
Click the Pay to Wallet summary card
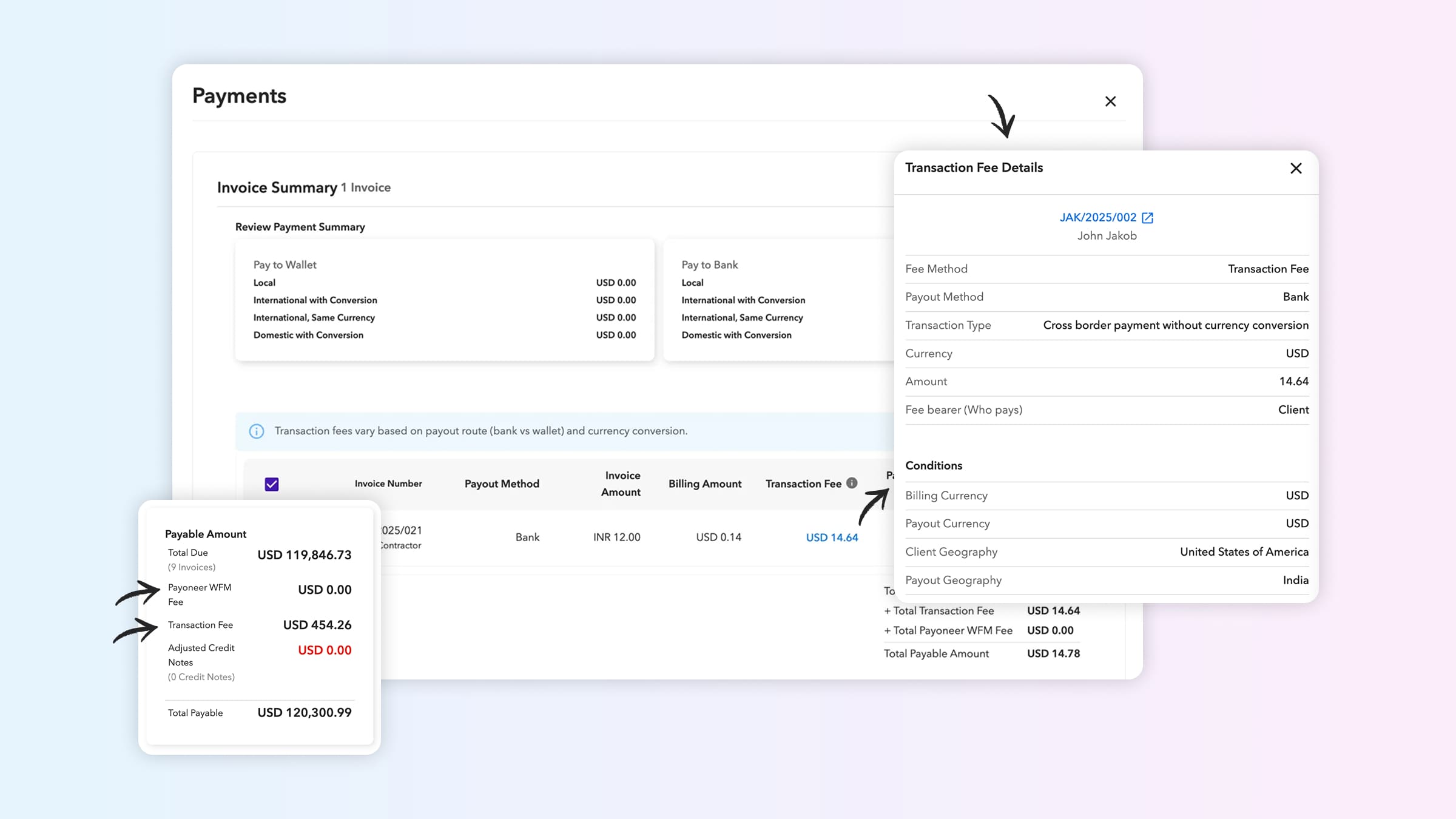point(445,300)
